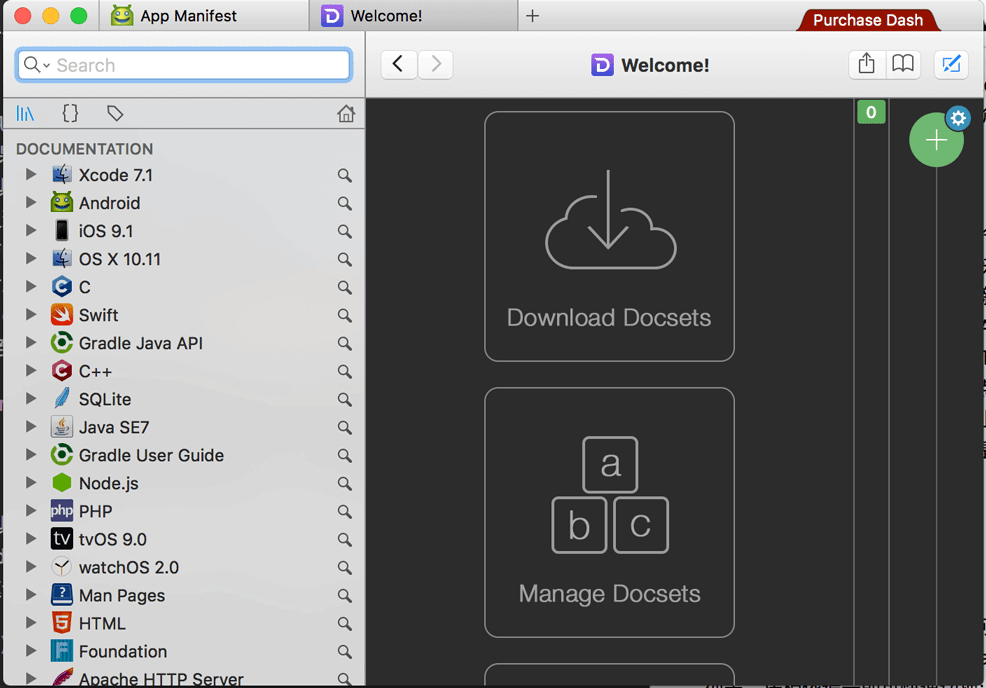The image size is (986, 688).
Task: Switch to the App Manifest tab
Action: [x=187, y=16]
